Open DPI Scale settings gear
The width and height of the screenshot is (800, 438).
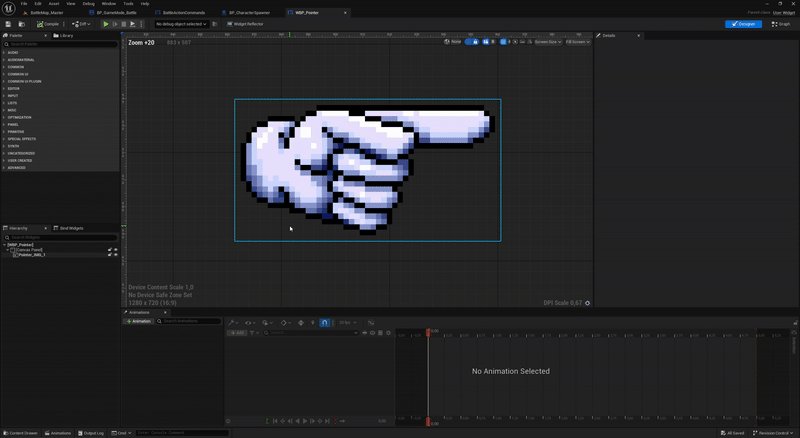point(587,303)
